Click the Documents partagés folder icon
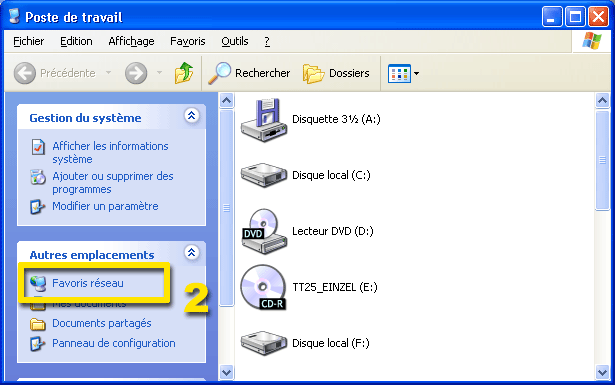This screenshot has width=615, height=385. (x=38, y=324)
